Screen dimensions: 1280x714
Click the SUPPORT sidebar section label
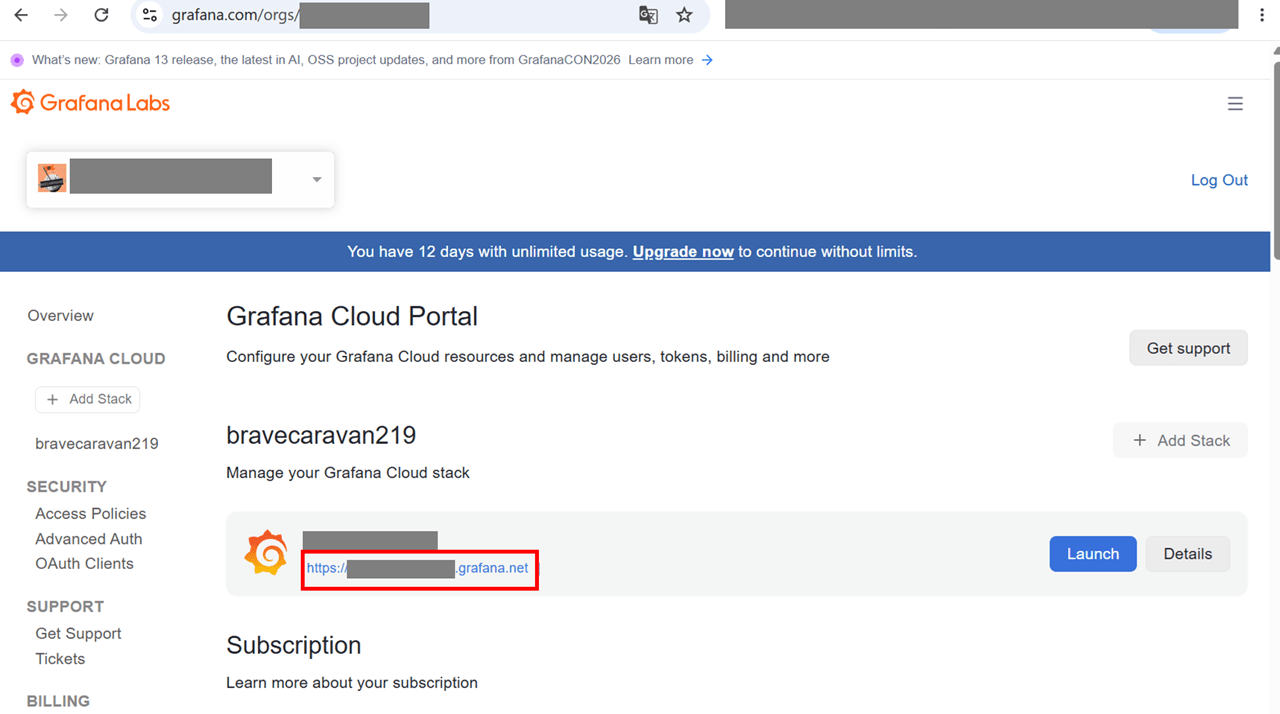pos(66,607)
